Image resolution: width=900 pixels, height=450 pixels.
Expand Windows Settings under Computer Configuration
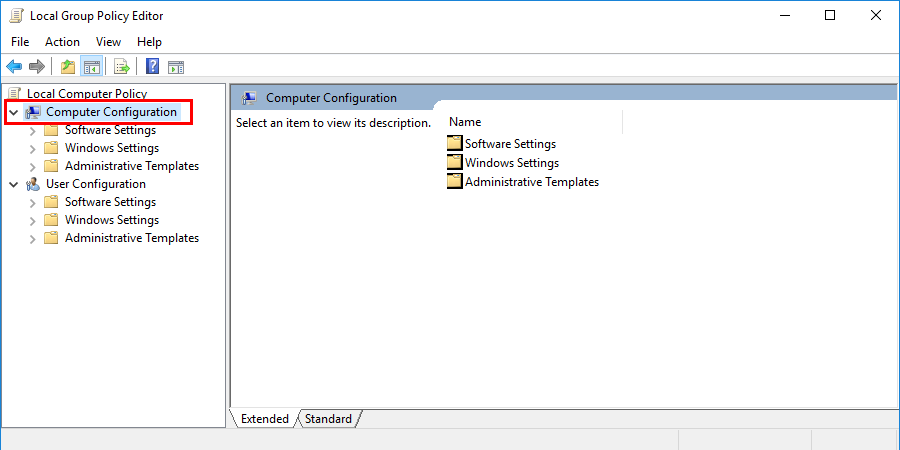click(33, 149)
